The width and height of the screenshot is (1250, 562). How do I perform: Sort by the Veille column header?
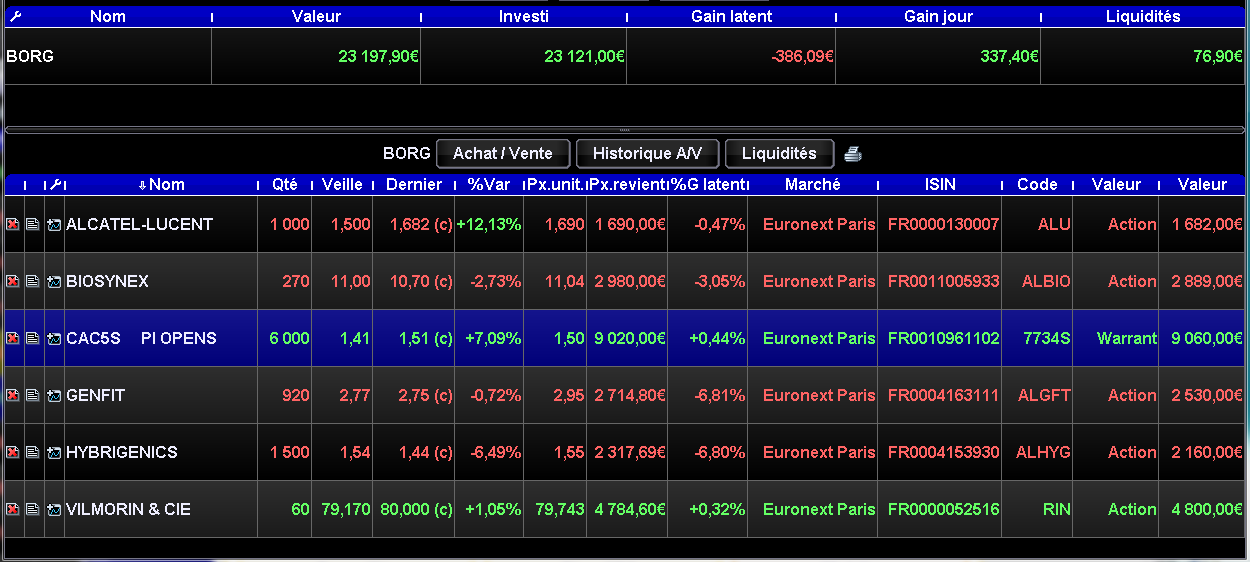342,184
